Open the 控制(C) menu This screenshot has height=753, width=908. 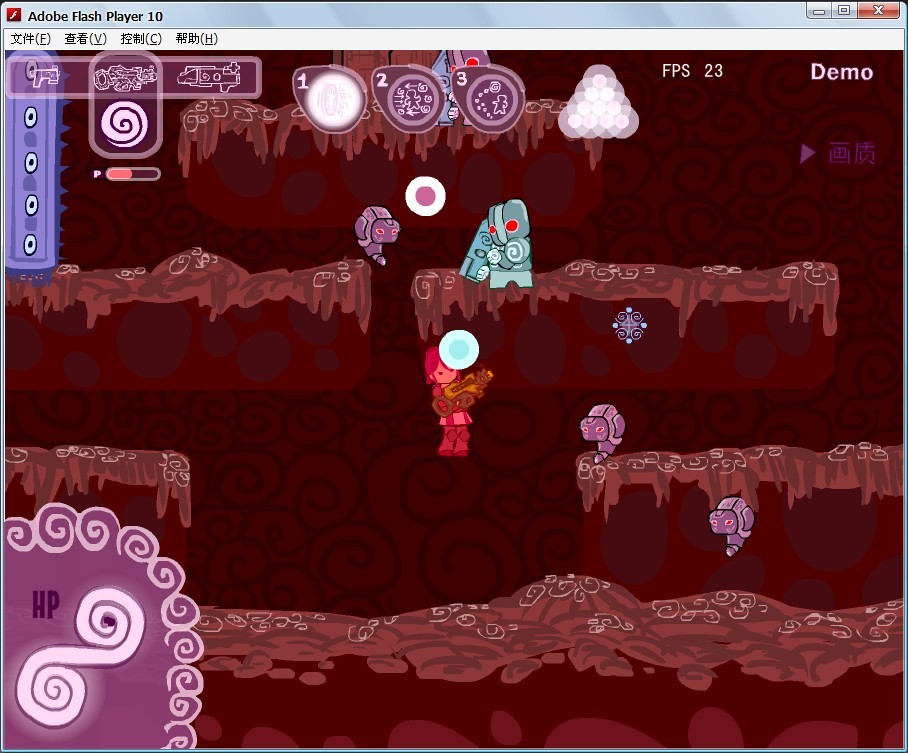click(141, 39)
